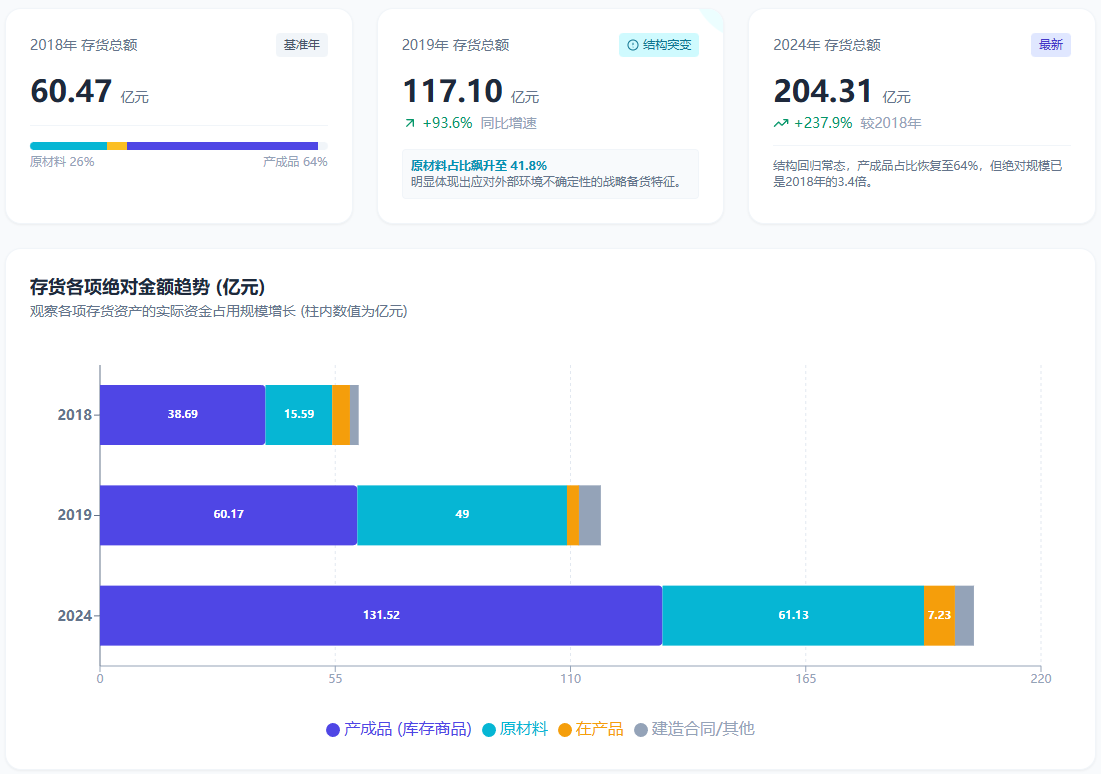This screenshot has height=774, width=1101.
Task: Select the 60.17 bar segment for 2019
Action: point(228,514)
